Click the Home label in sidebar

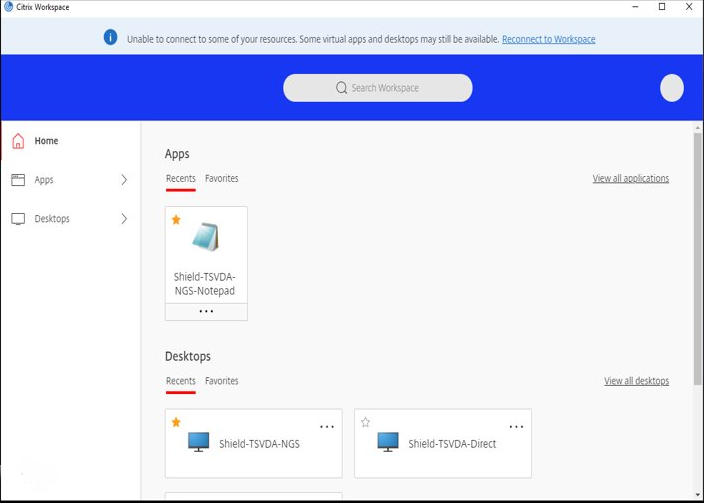point(46,141)
